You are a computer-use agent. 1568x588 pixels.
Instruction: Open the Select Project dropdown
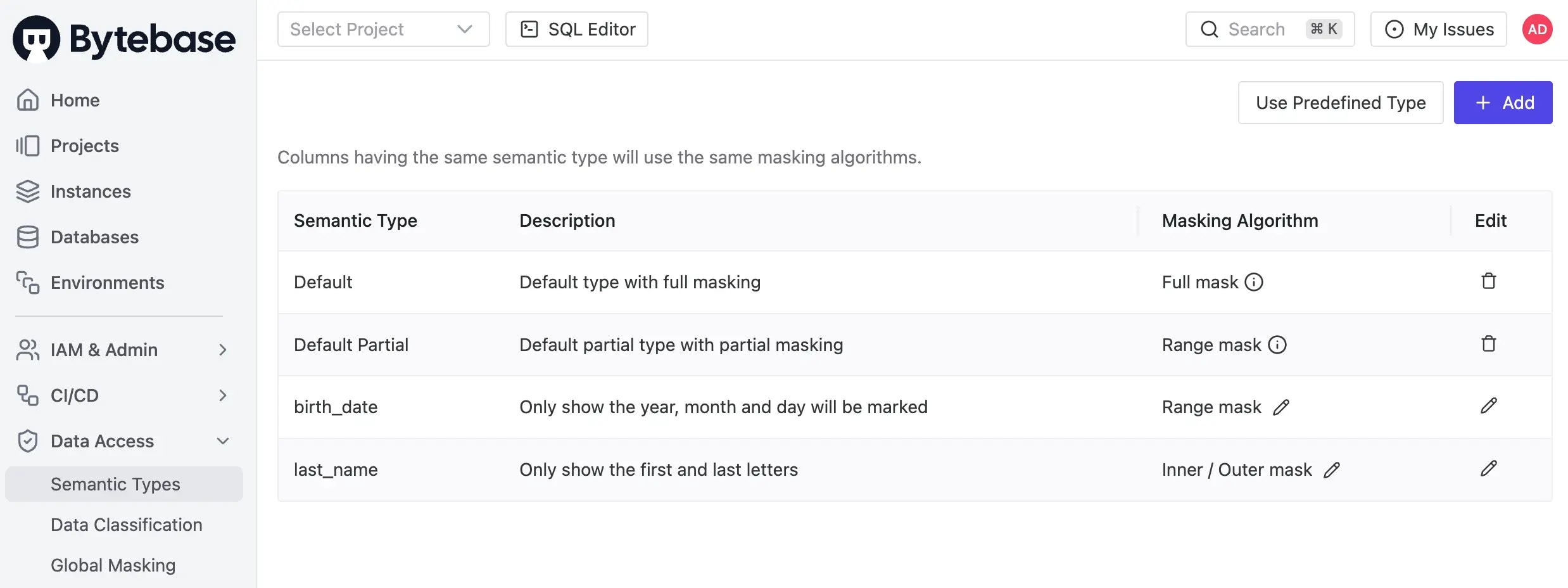coord(383,29)
